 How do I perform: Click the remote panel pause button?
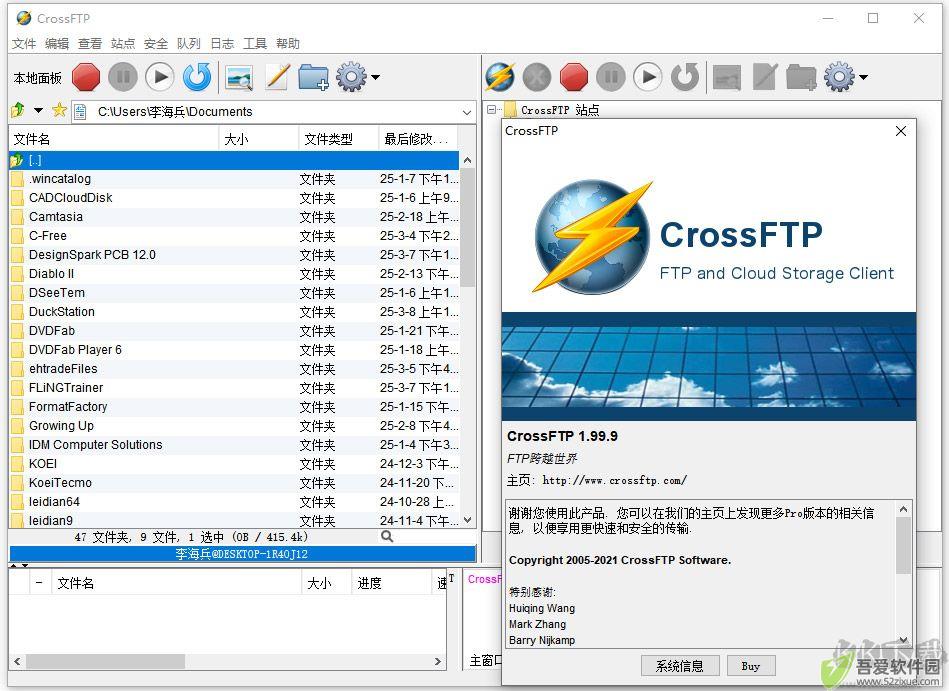pyautogui.click(x=611, y=77)
